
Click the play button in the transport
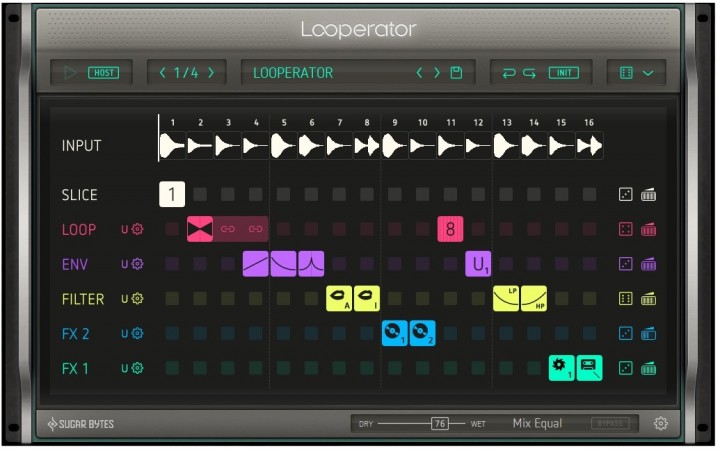click(70, 73)
